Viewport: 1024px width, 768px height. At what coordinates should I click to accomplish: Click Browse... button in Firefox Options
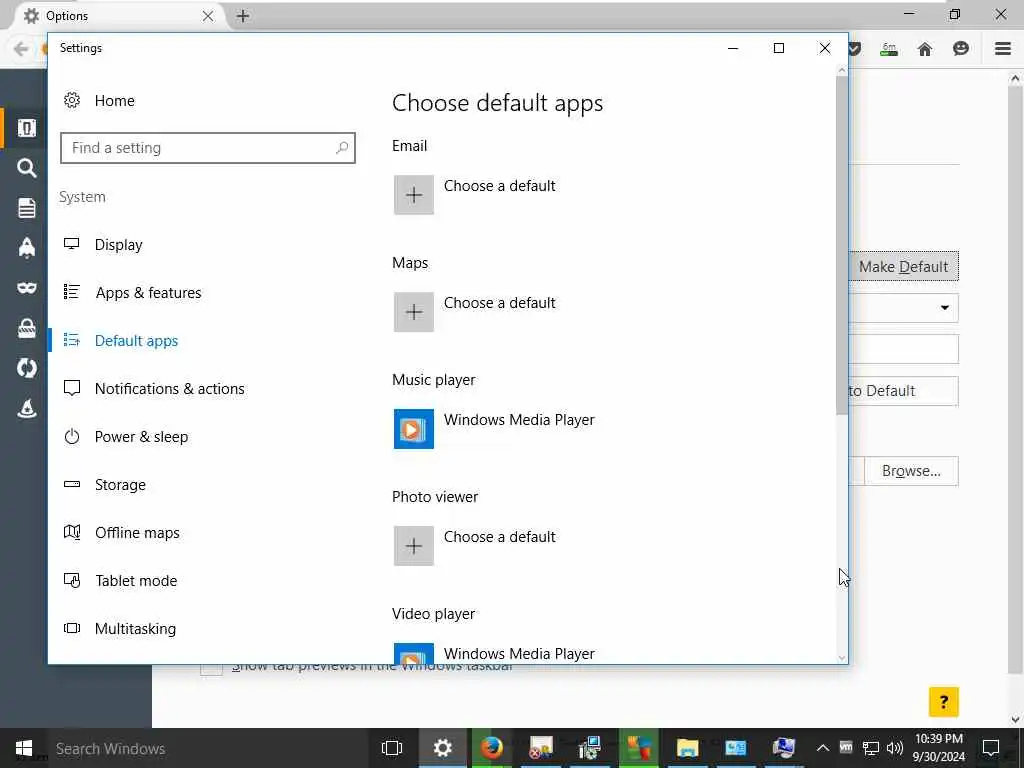click(x=911, y=471)
